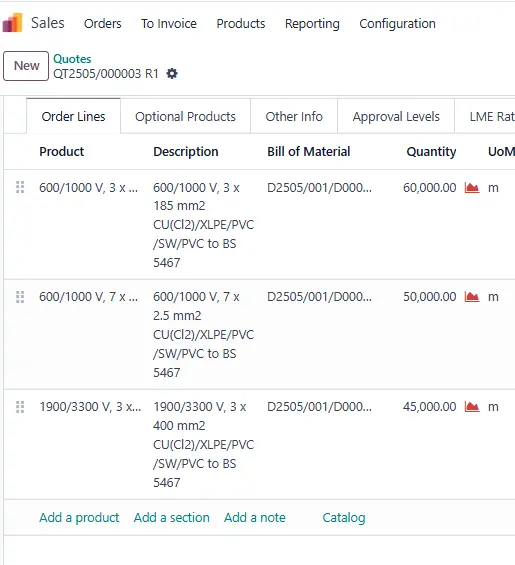The width and height of the screenshot is (515, 565).
Task: Open the Sales app home icon
Action: coord(12,23)
